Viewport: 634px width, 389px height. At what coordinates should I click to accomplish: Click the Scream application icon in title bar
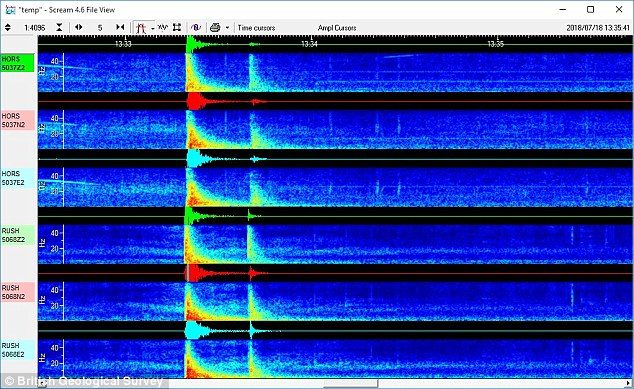[10, 10]
